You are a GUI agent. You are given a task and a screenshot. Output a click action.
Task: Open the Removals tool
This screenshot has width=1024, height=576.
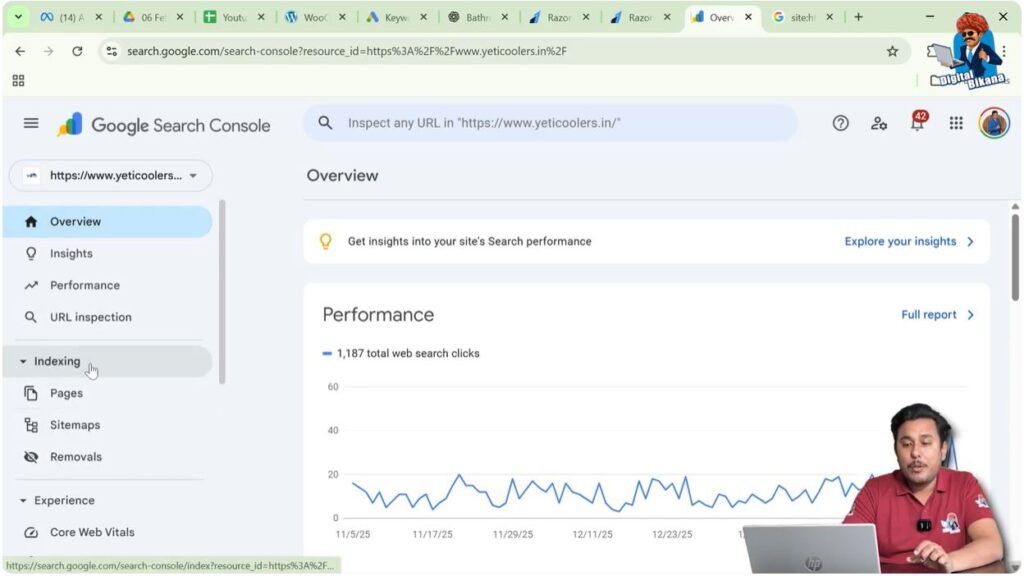tap(108, 457)
